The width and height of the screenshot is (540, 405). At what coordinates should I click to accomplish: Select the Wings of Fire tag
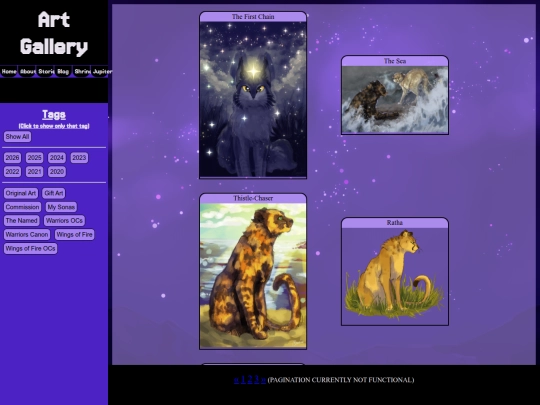74,235
